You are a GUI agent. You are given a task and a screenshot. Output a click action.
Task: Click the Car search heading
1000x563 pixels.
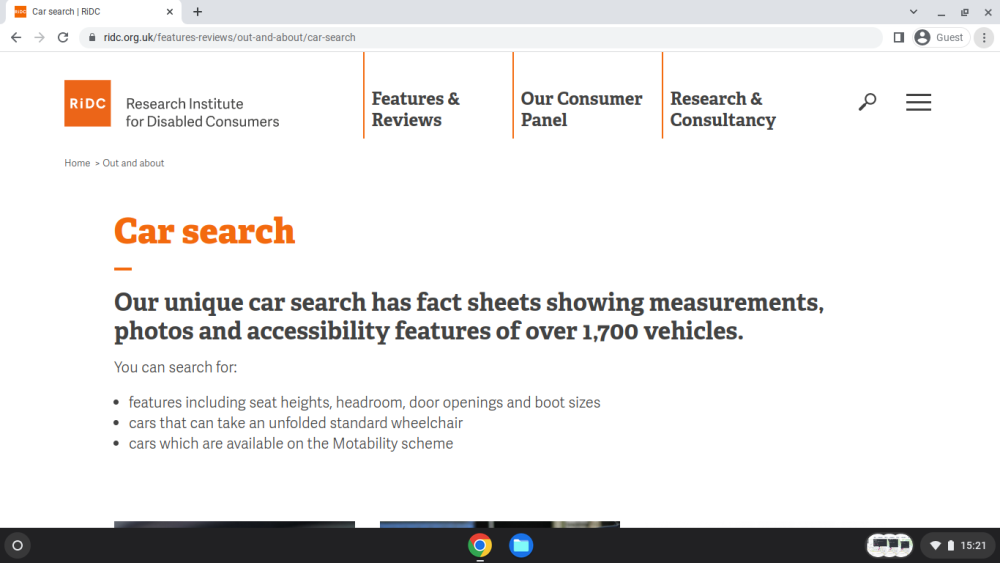click(x=204, y=231)
